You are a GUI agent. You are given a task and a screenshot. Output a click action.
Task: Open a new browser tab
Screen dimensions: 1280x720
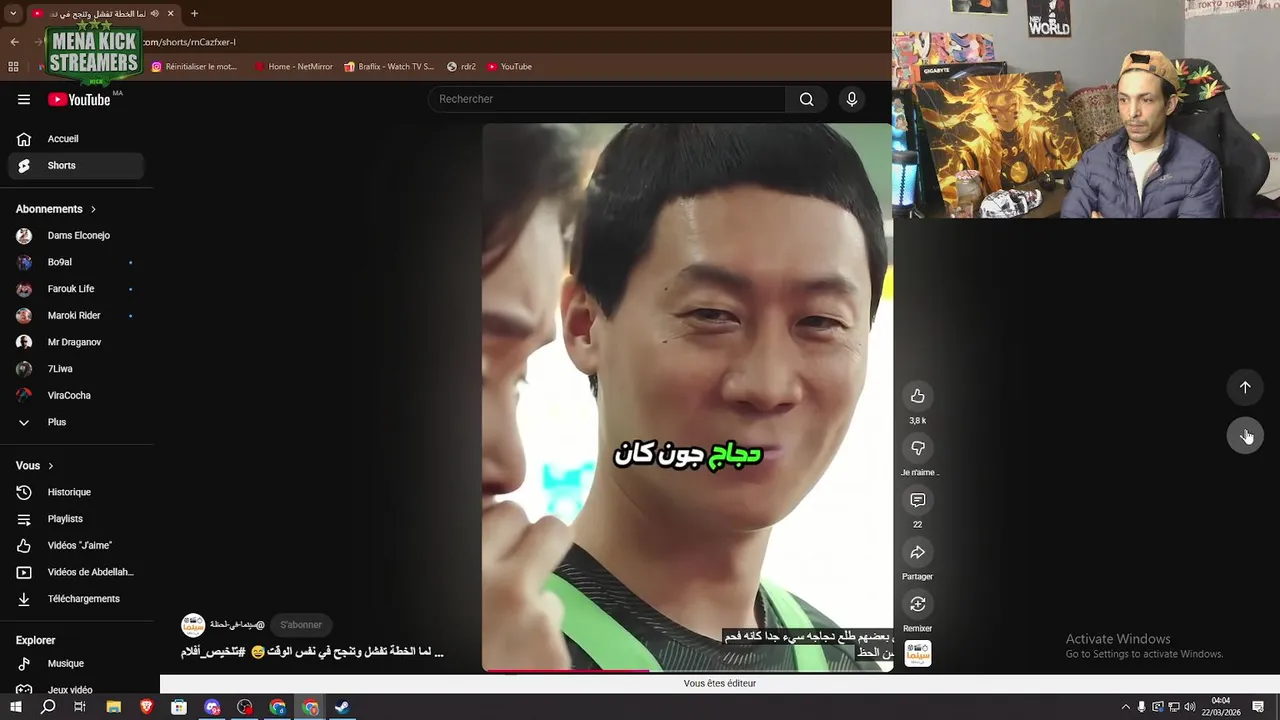click(x=194, y=13)
